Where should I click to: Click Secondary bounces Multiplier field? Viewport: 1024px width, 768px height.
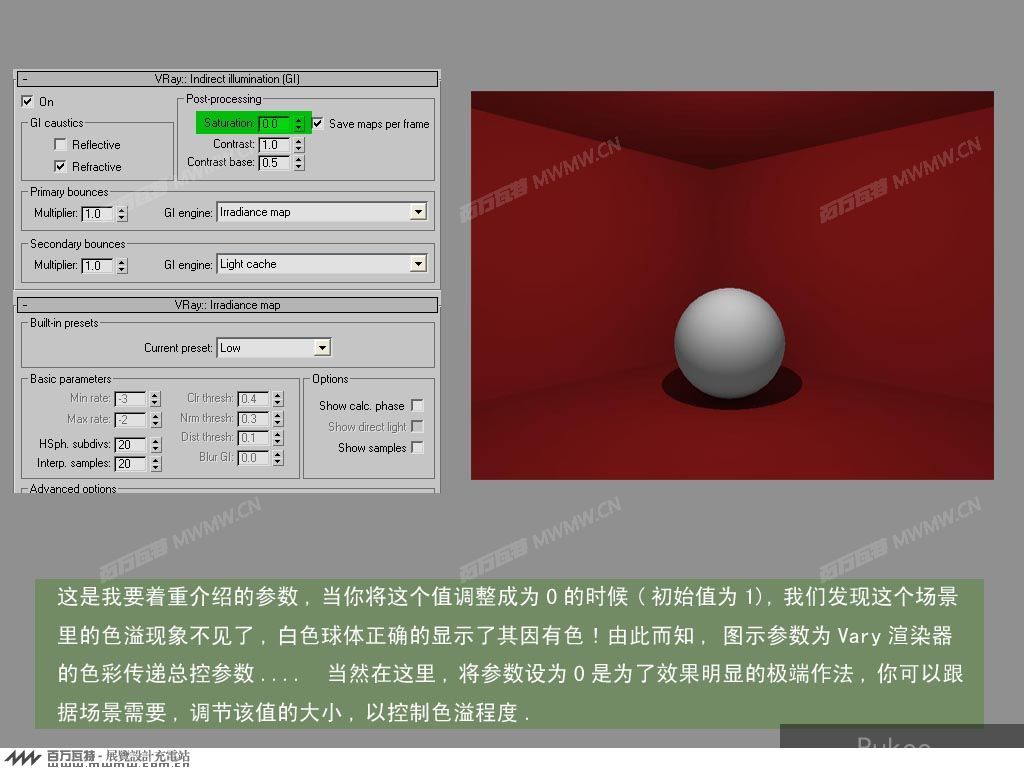coord(97,266)
